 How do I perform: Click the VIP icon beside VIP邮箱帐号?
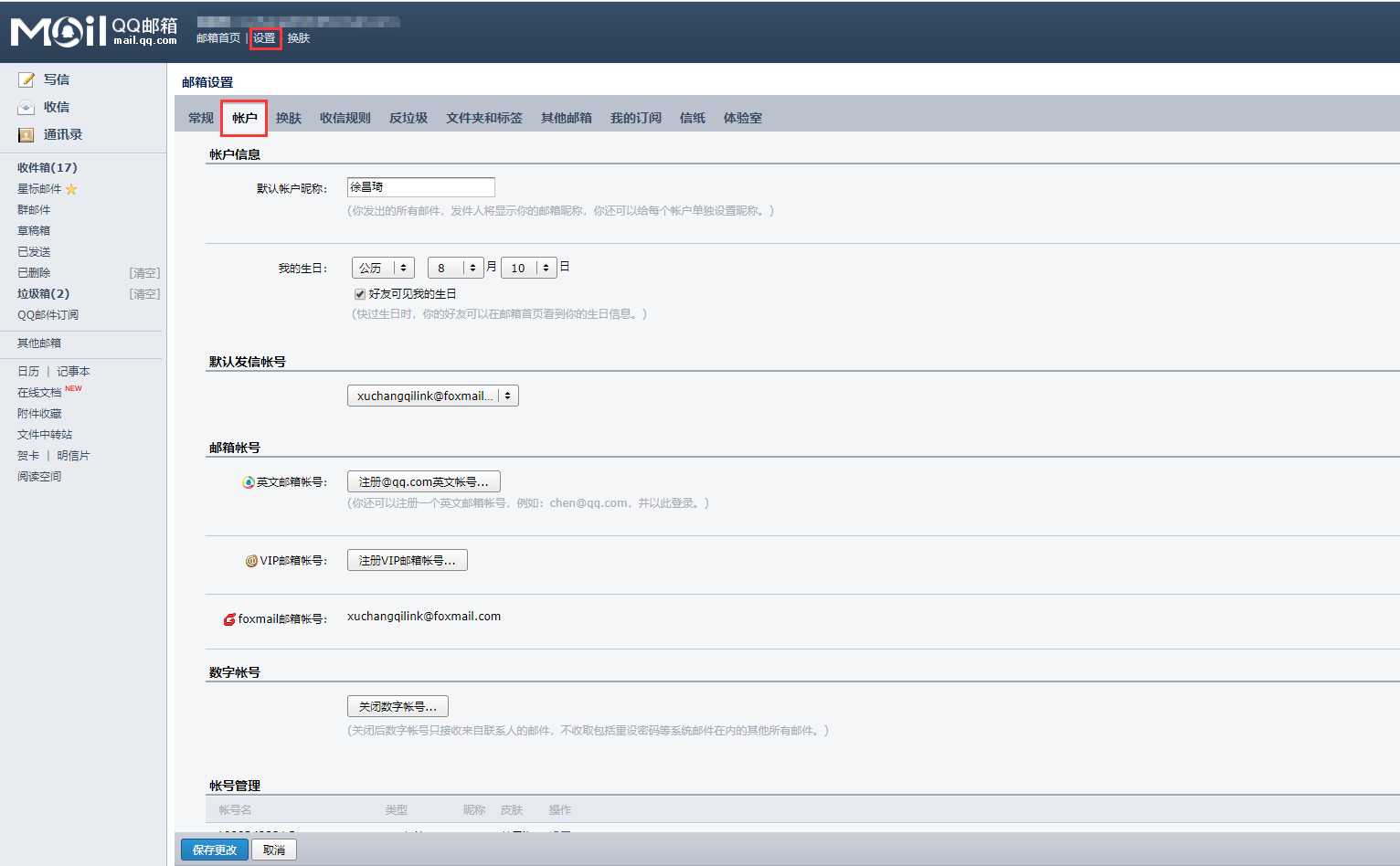251,561
